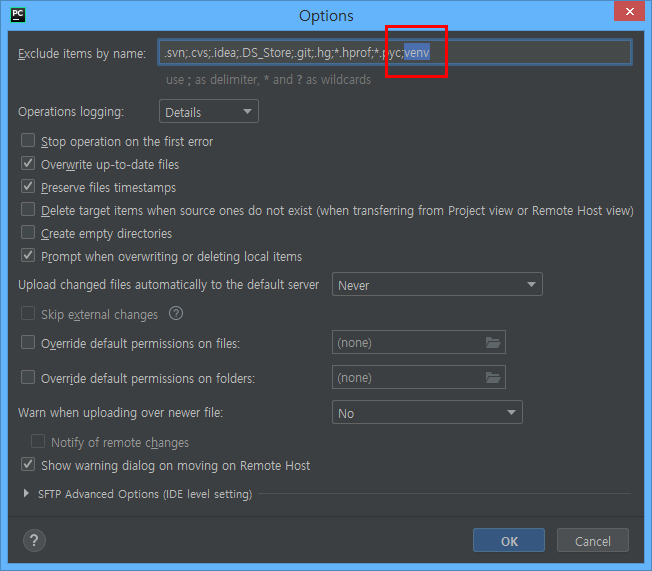The width and height of the screenshot is (652, 571).
Task: Check Skip external changes box
Action: (28, 314)
